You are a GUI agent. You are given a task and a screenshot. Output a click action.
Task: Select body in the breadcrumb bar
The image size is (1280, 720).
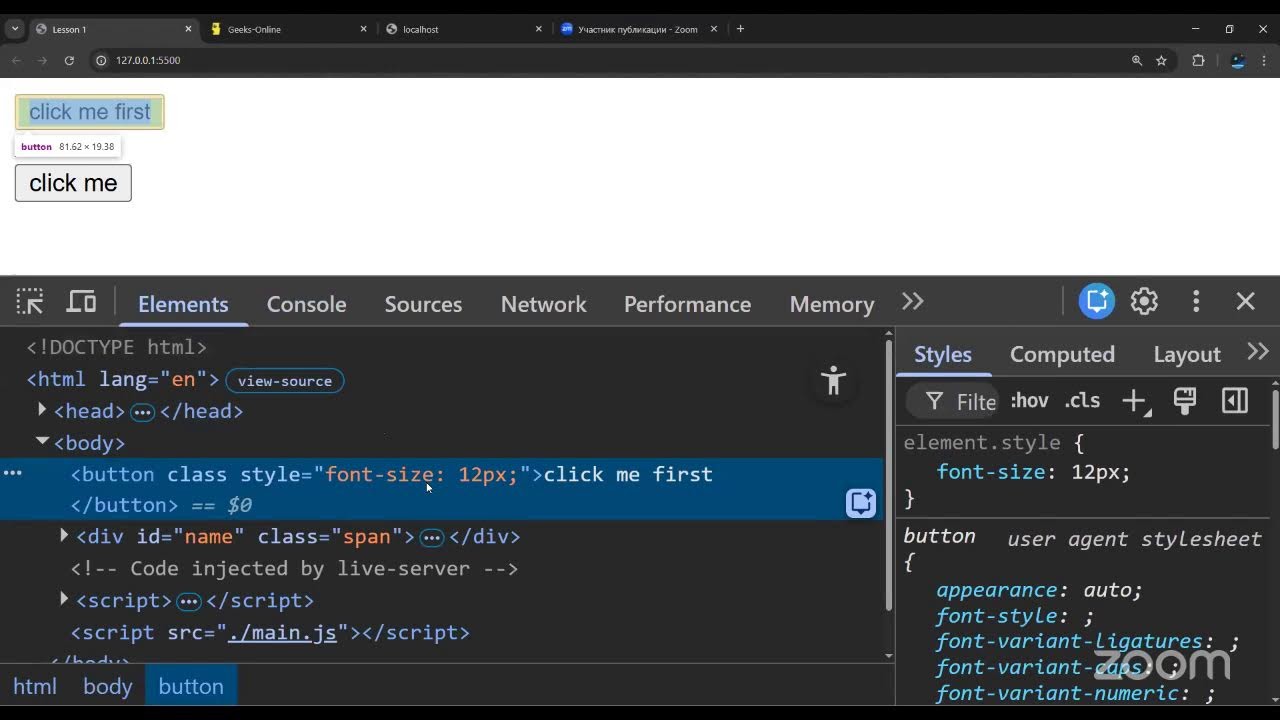pyautogui.click(x=107, y=686)
